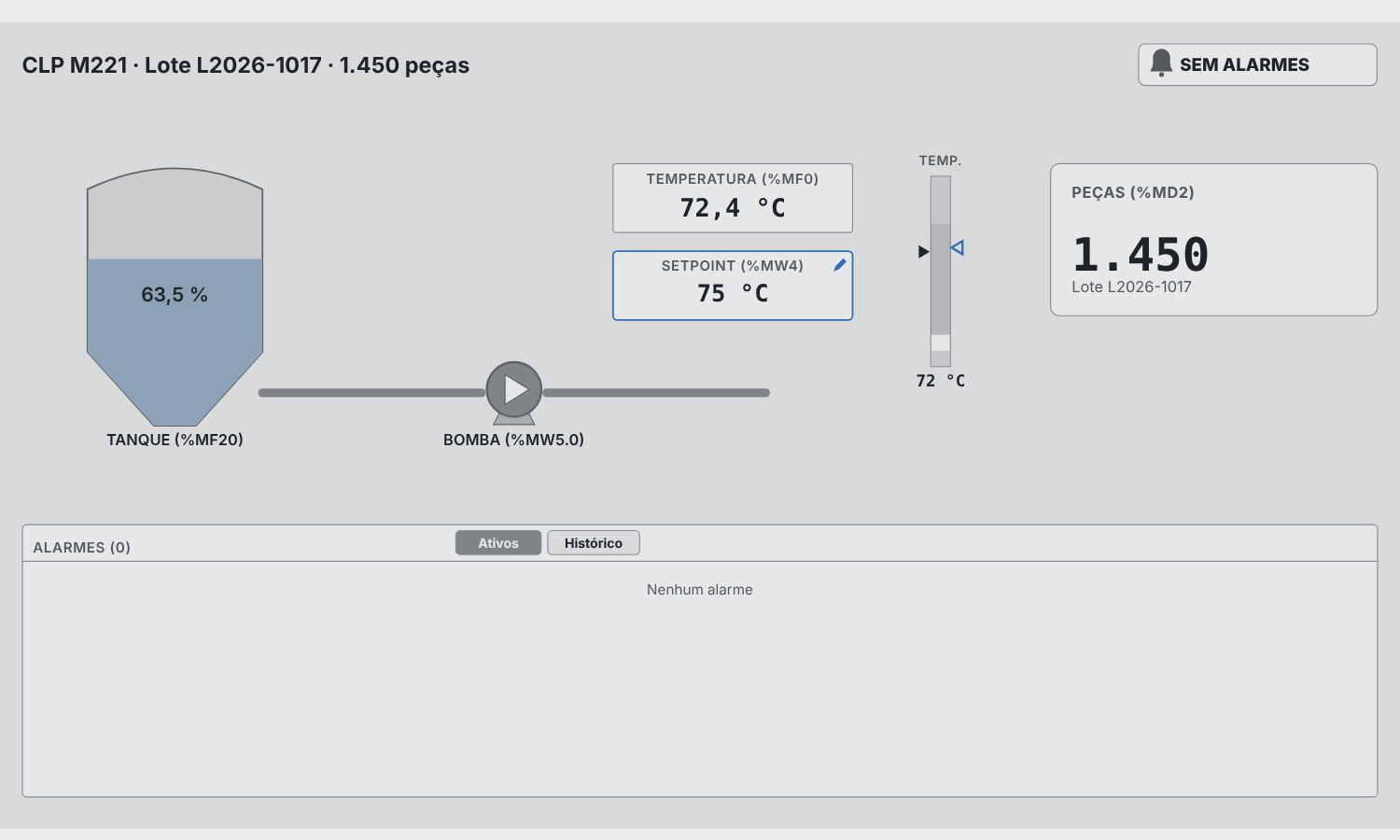Click the pump play symbol

coord(514,389)
